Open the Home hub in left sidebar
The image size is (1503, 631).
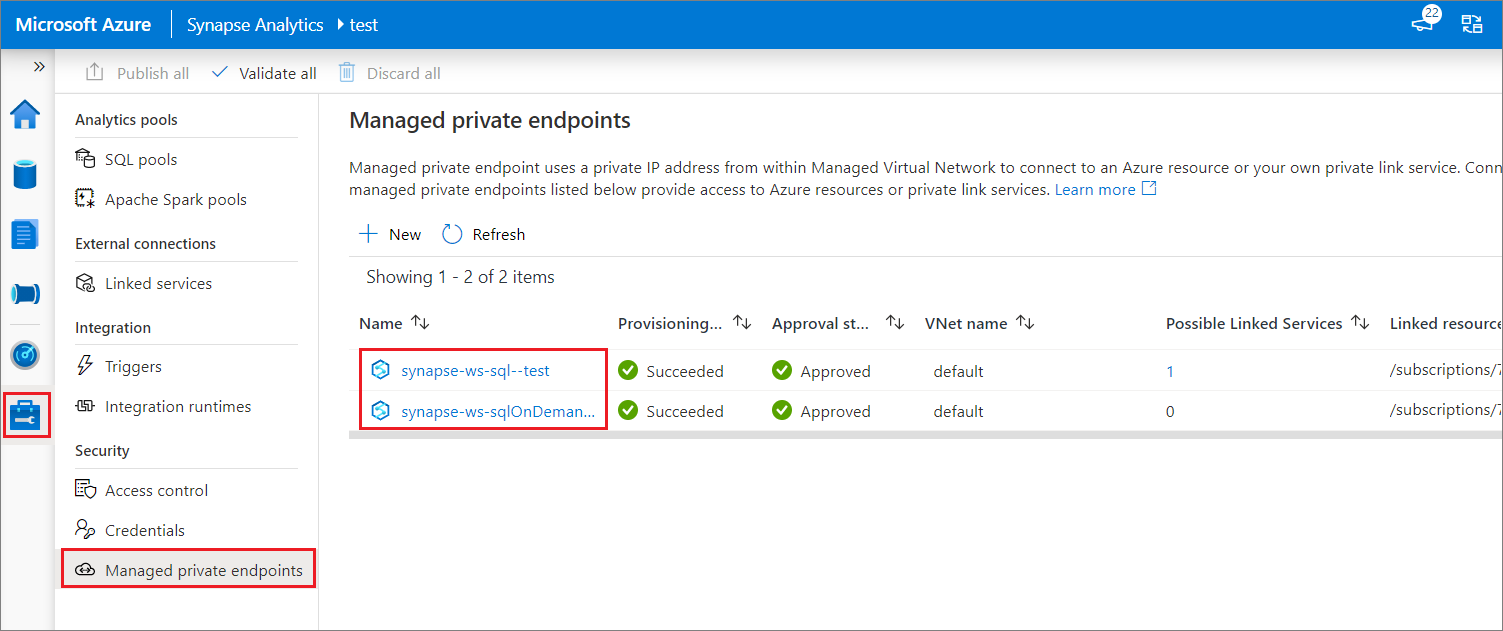pos(24,114)
